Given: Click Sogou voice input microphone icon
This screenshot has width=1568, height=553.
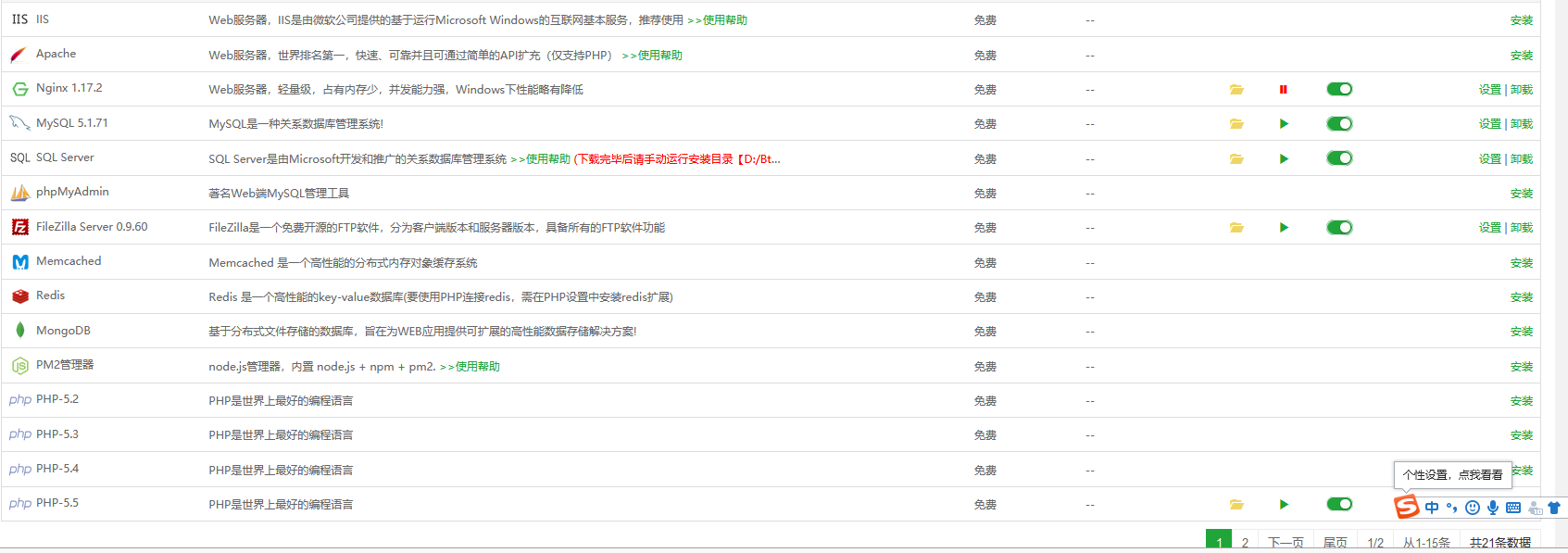Looking at the screenshot, I should click(1493, 508).
